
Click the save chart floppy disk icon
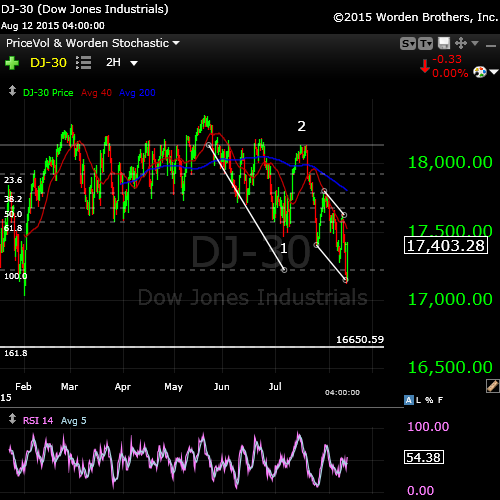tap(444, 43)
